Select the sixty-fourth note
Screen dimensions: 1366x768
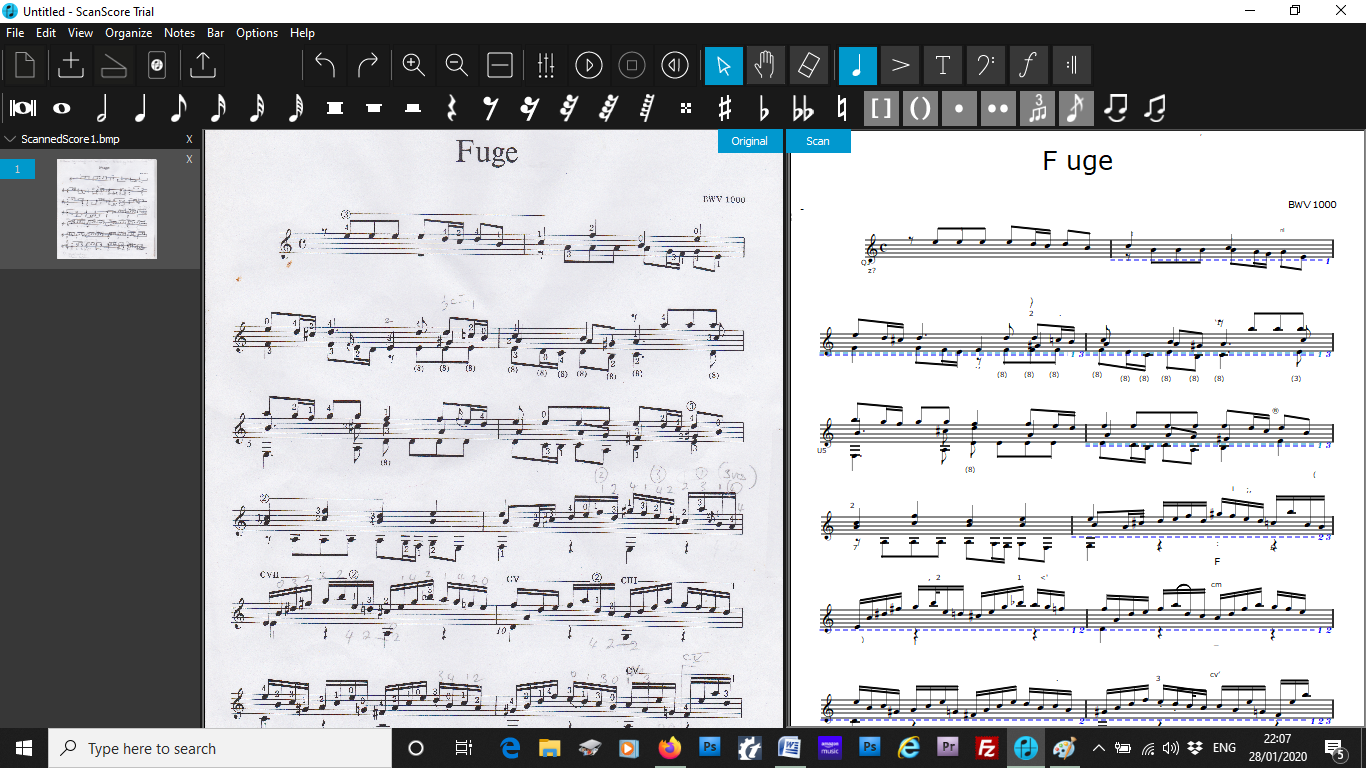pyautogui.click(x=296, y=108)
